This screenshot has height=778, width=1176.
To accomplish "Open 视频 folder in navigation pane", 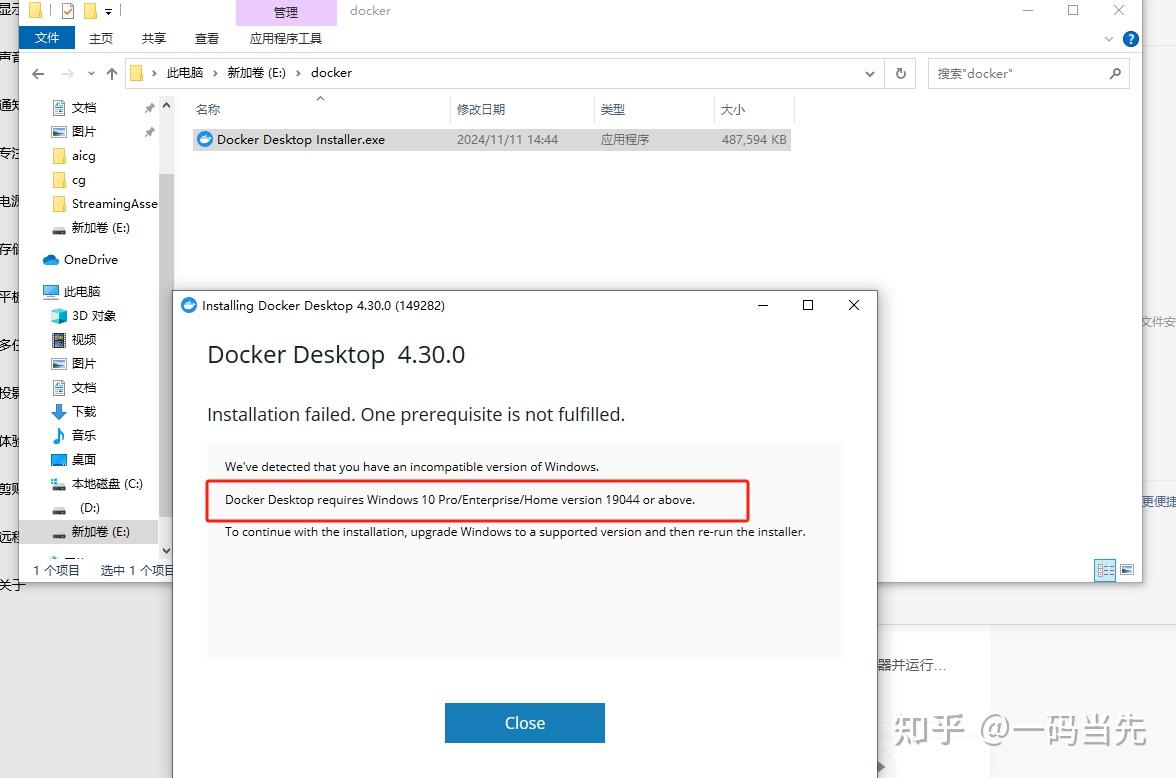I will pyautogui.click(x=83, y=340).
